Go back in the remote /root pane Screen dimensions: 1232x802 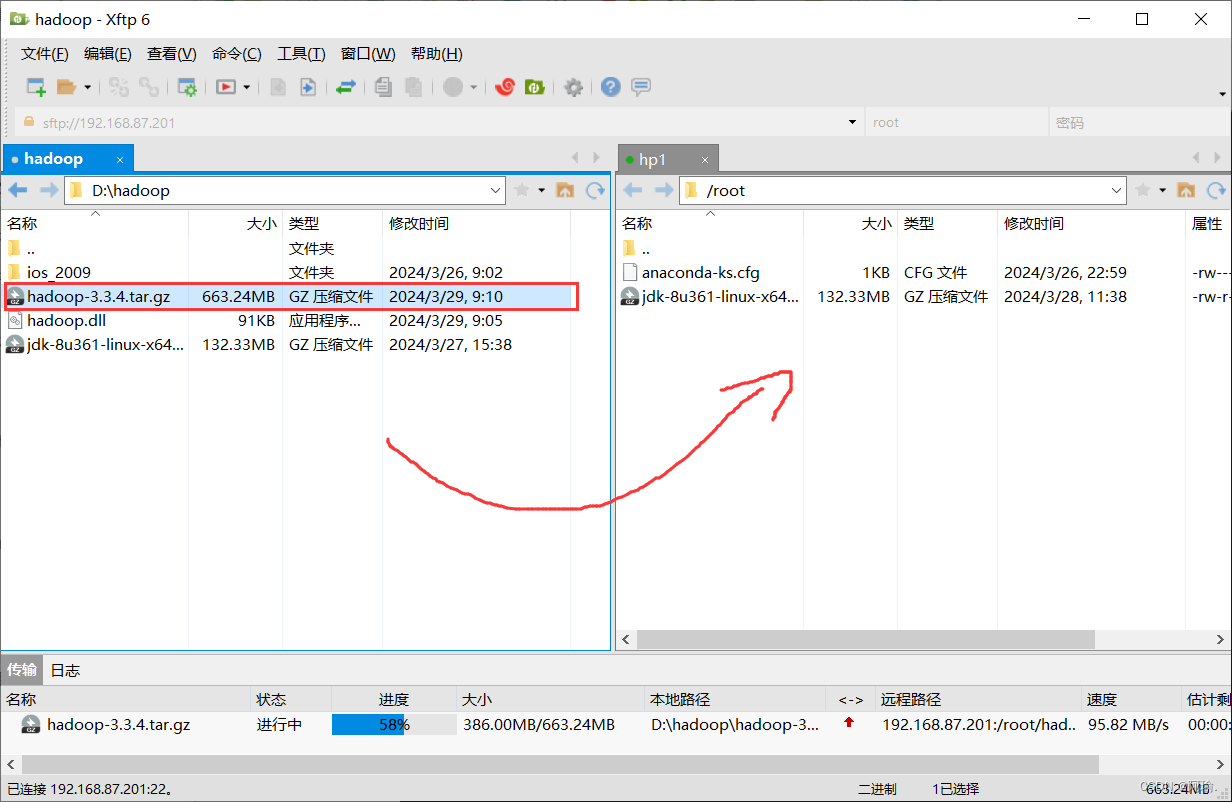pyautogui.click(x=633, y=190)
